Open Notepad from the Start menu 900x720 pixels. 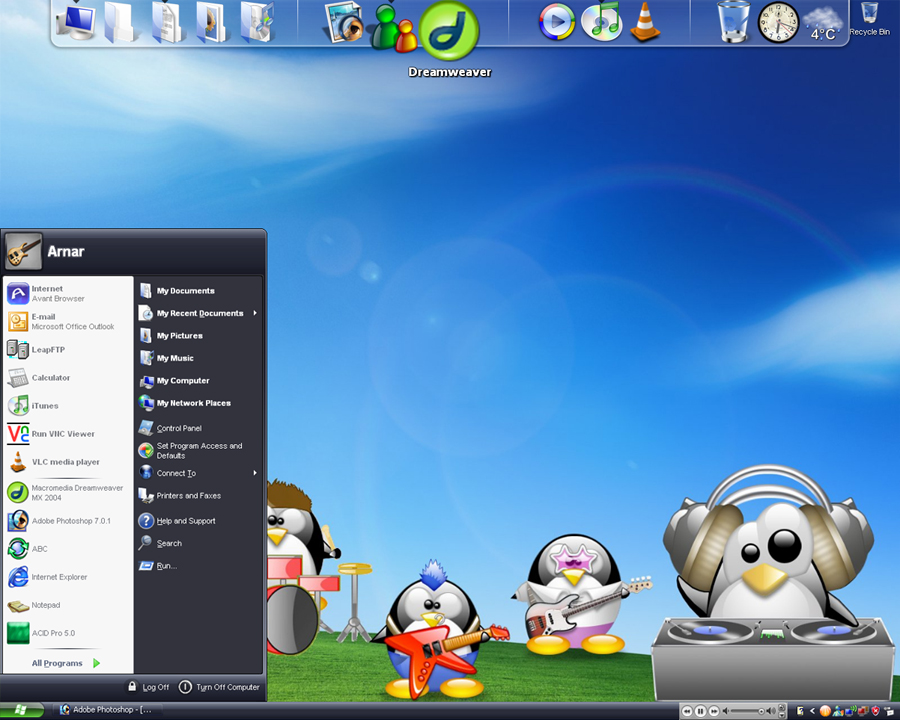coord(68,605)
